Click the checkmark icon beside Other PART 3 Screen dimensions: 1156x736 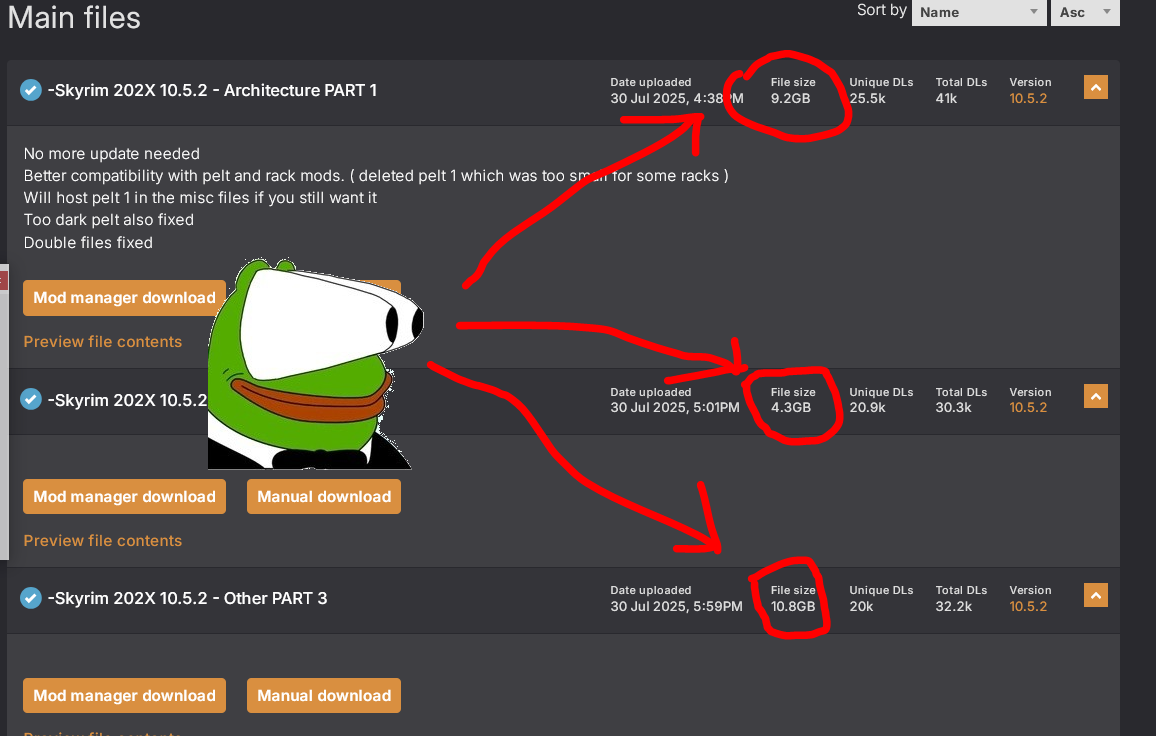click(31, 598)
